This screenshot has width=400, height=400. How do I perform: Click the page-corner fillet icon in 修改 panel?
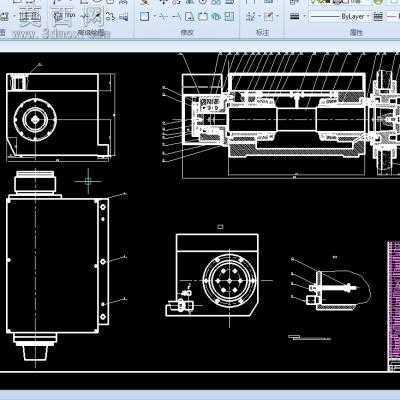[x=189, y=16]
